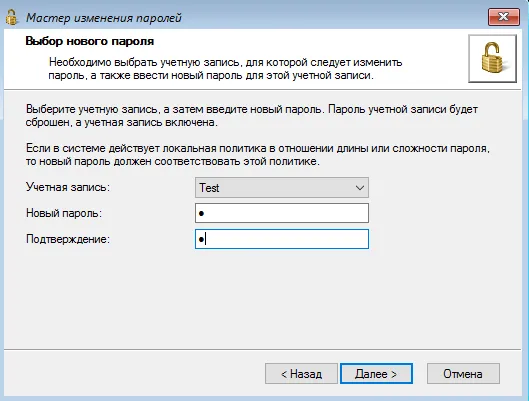Click the Учетная запись: label
Viewport: 529px width, 401px height.
[x=68, y=187]
